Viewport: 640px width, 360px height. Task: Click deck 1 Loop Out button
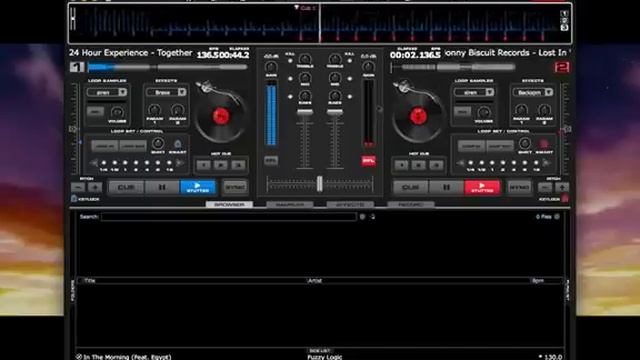pyautogui.click(x=133, y=146)
